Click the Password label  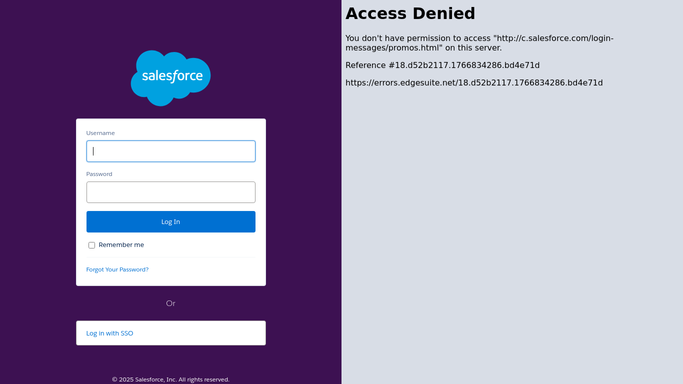coord(99,174)
